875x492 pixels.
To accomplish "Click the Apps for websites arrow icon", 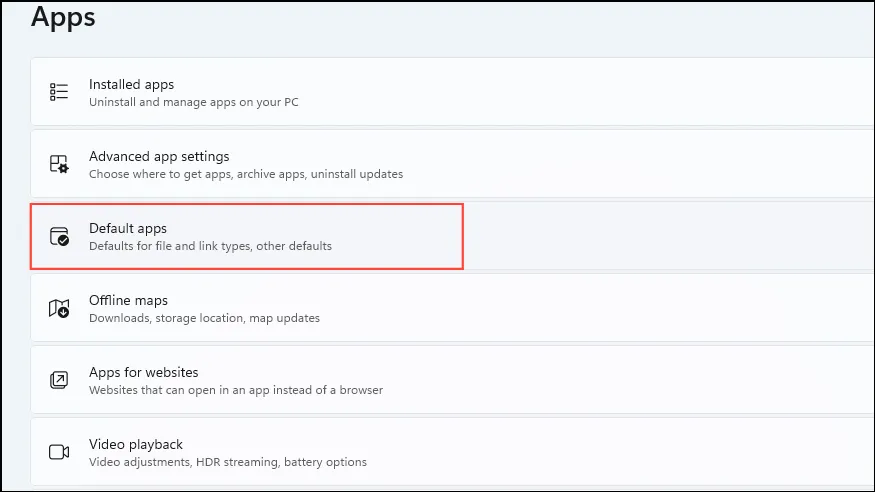I will coord(59,380).
